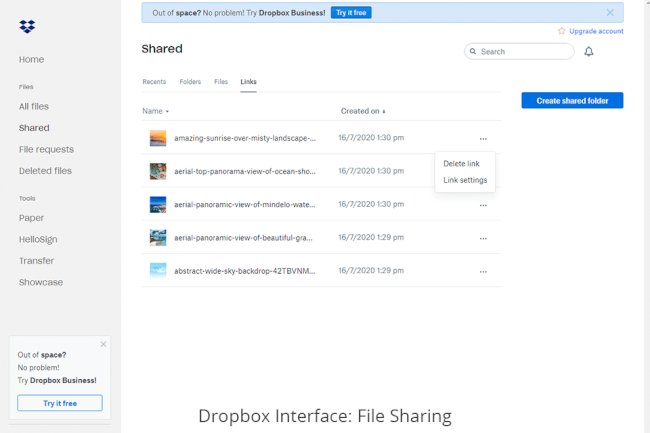Sort the list by Name column
Screen dimensions: 650x433
pyautogui.click(x=155, y=111)
